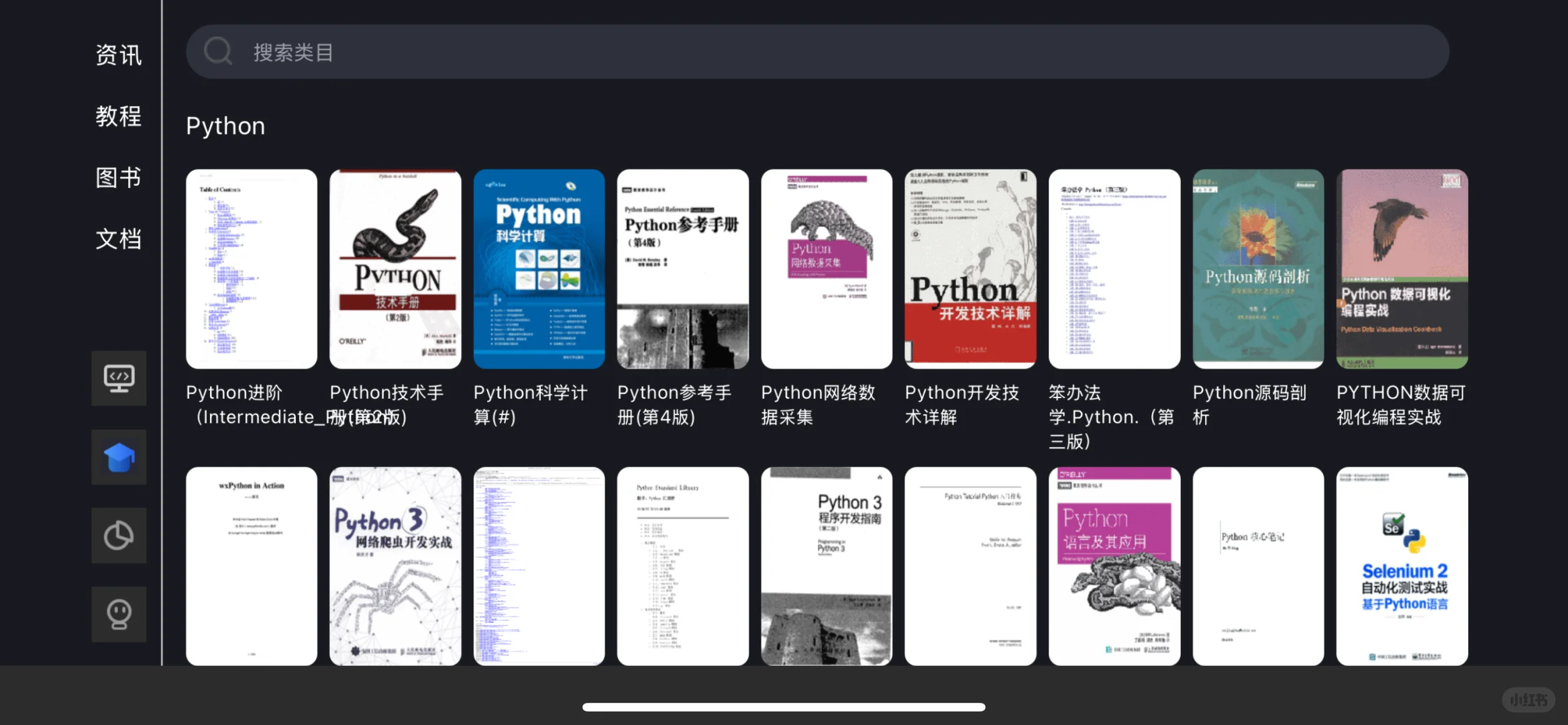1568x725 pixels.
Task: Select the blue graduation cap icon
Action: pyautogui.click(x=119, y=457)
